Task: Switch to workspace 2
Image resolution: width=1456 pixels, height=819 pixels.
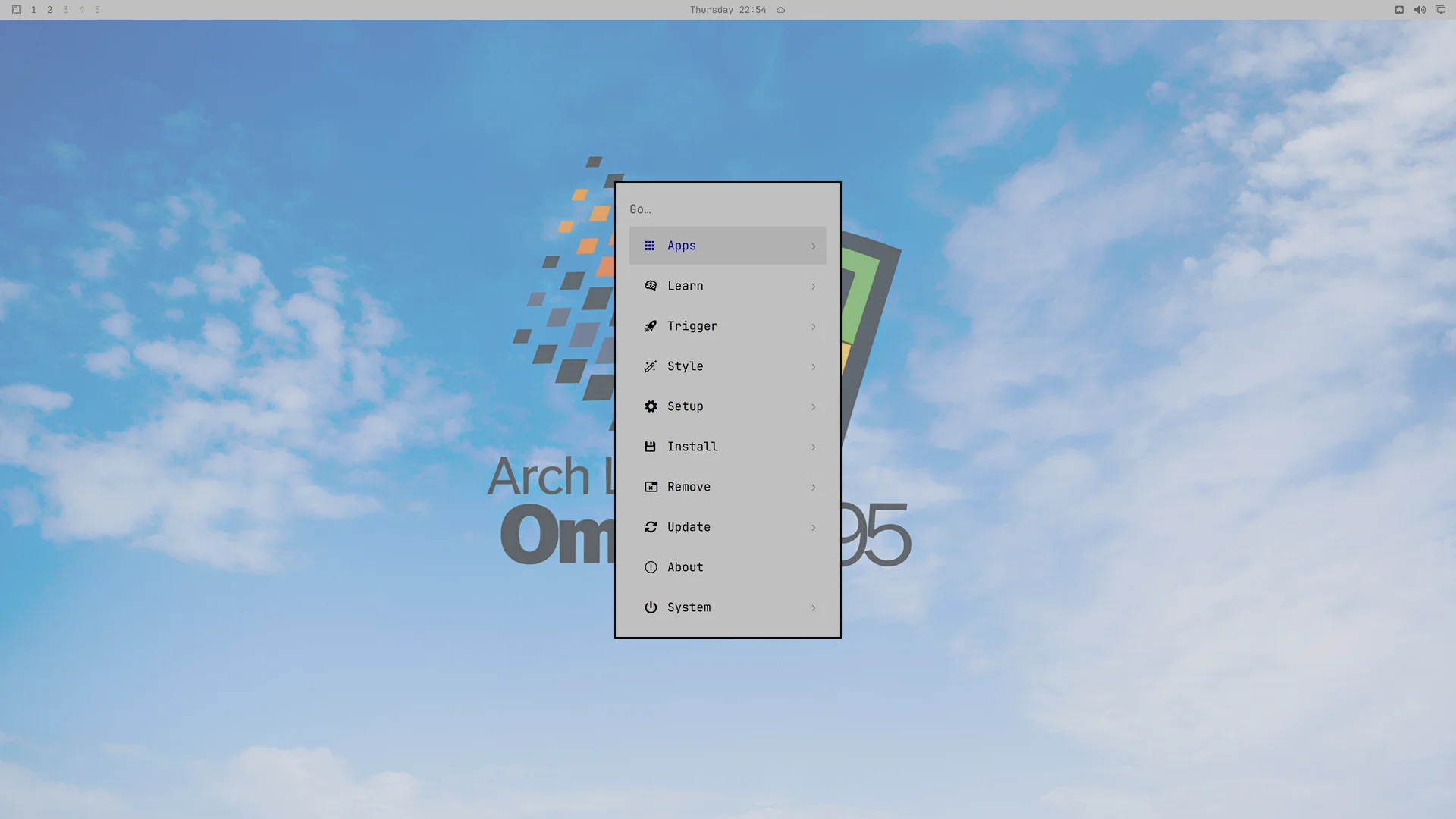Action: (49, 10)
